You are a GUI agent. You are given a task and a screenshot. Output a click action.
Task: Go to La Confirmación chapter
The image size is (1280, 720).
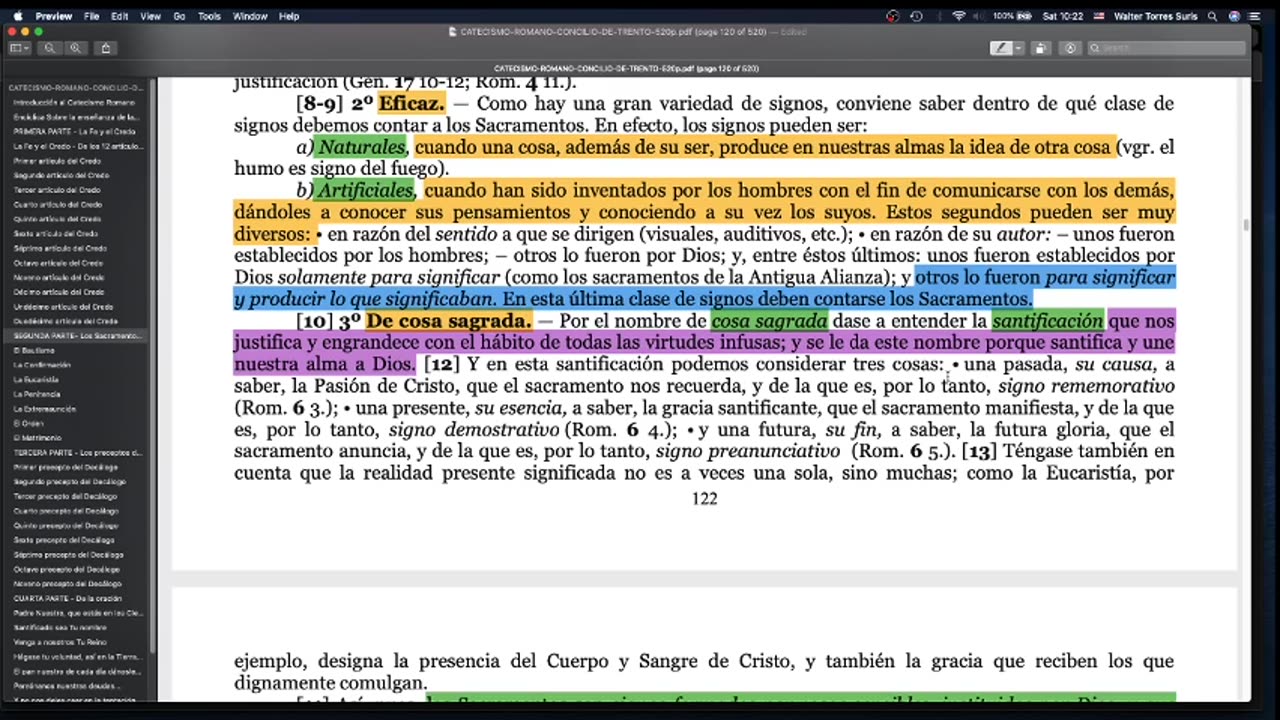[x=40, y=365]
